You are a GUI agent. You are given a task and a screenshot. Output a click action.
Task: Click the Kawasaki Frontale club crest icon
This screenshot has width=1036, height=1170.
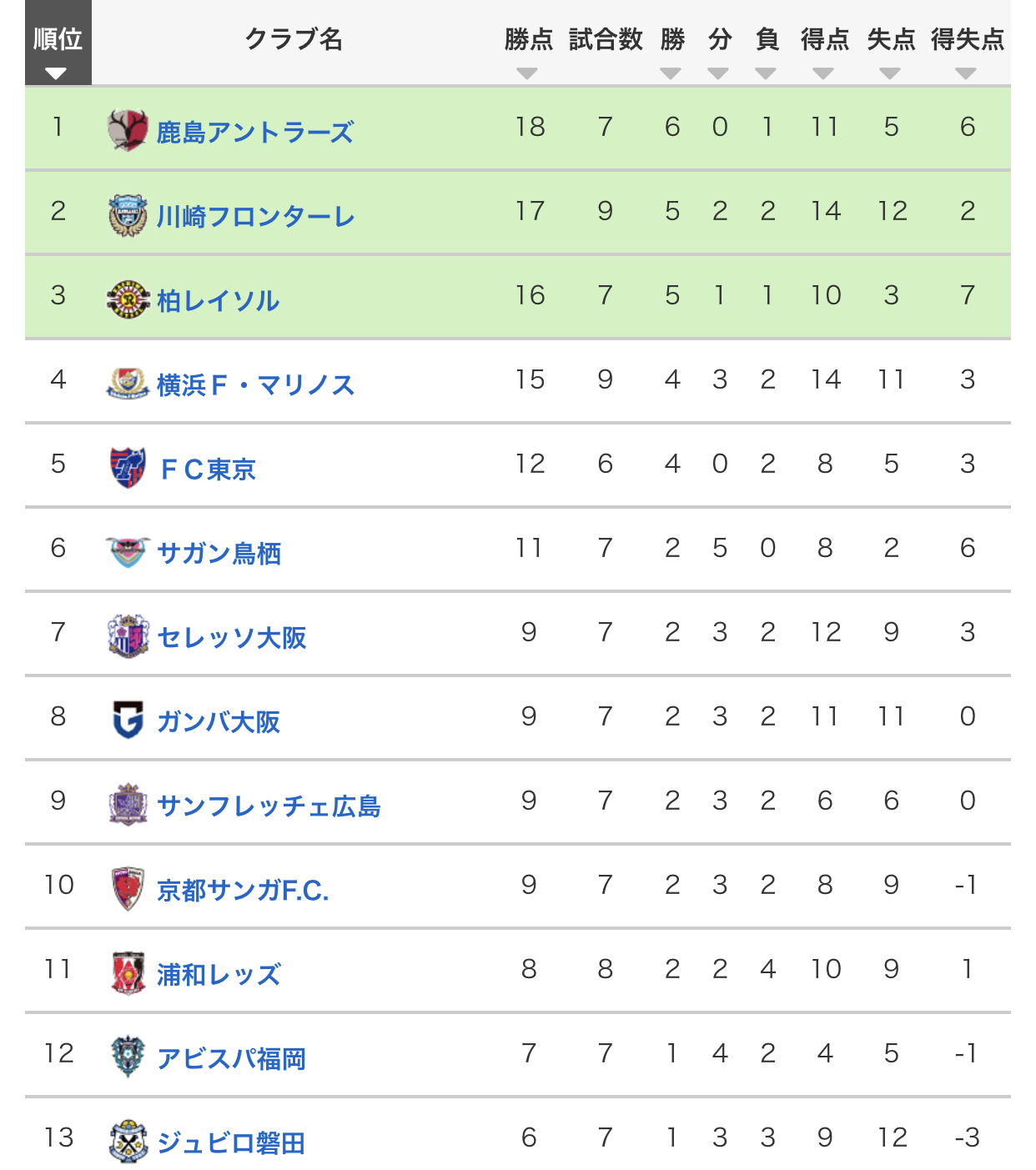point(128,215)
